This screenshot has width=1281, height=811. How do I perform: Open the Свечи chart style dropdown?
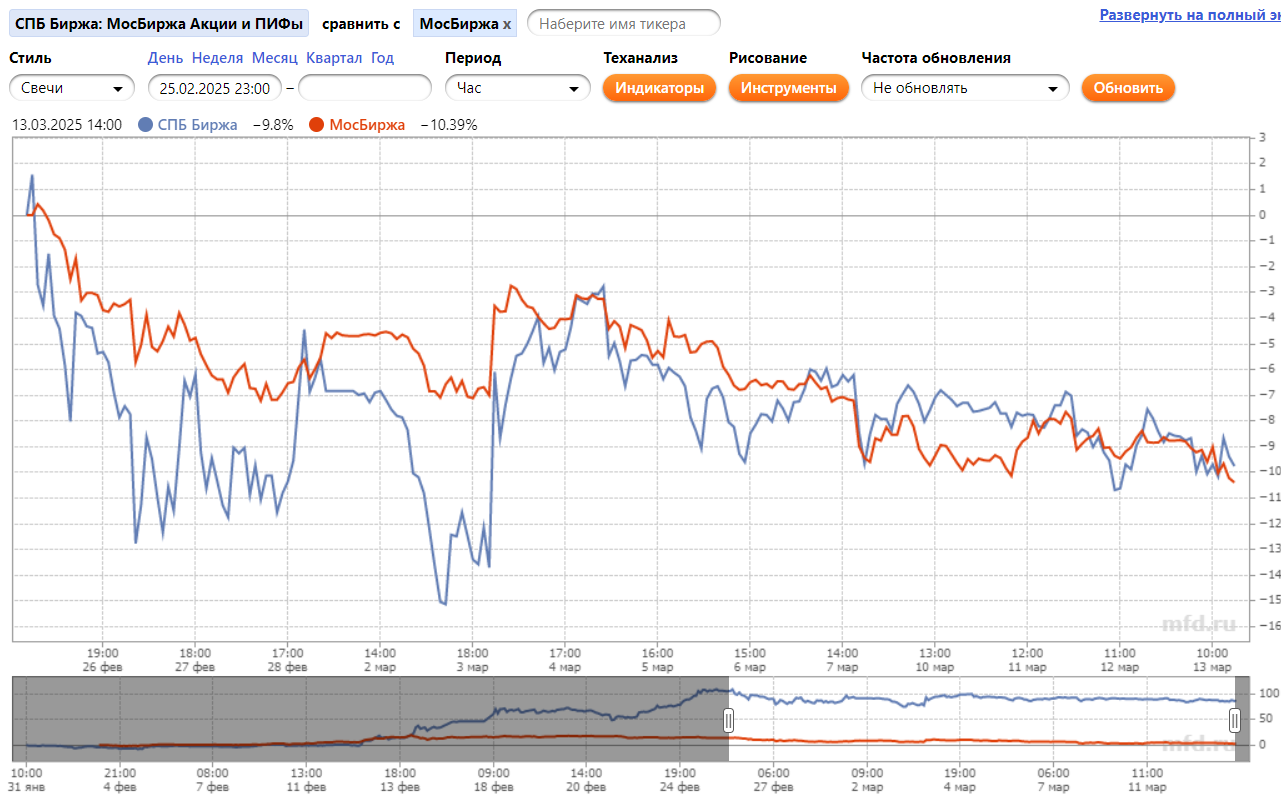coord(72,88)
